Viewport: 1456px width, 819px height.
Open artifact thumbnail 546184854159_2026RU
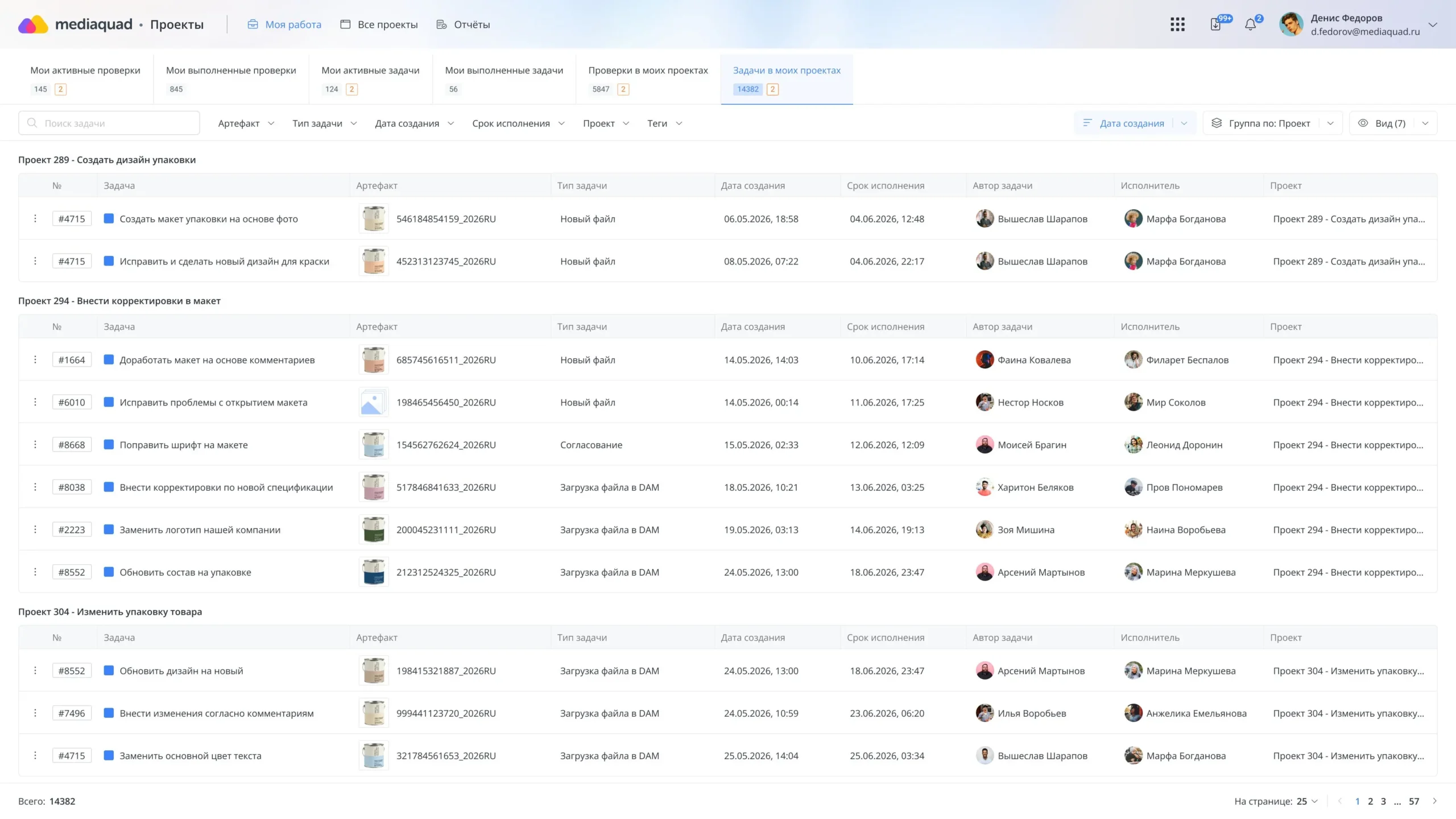click(374, 218)
